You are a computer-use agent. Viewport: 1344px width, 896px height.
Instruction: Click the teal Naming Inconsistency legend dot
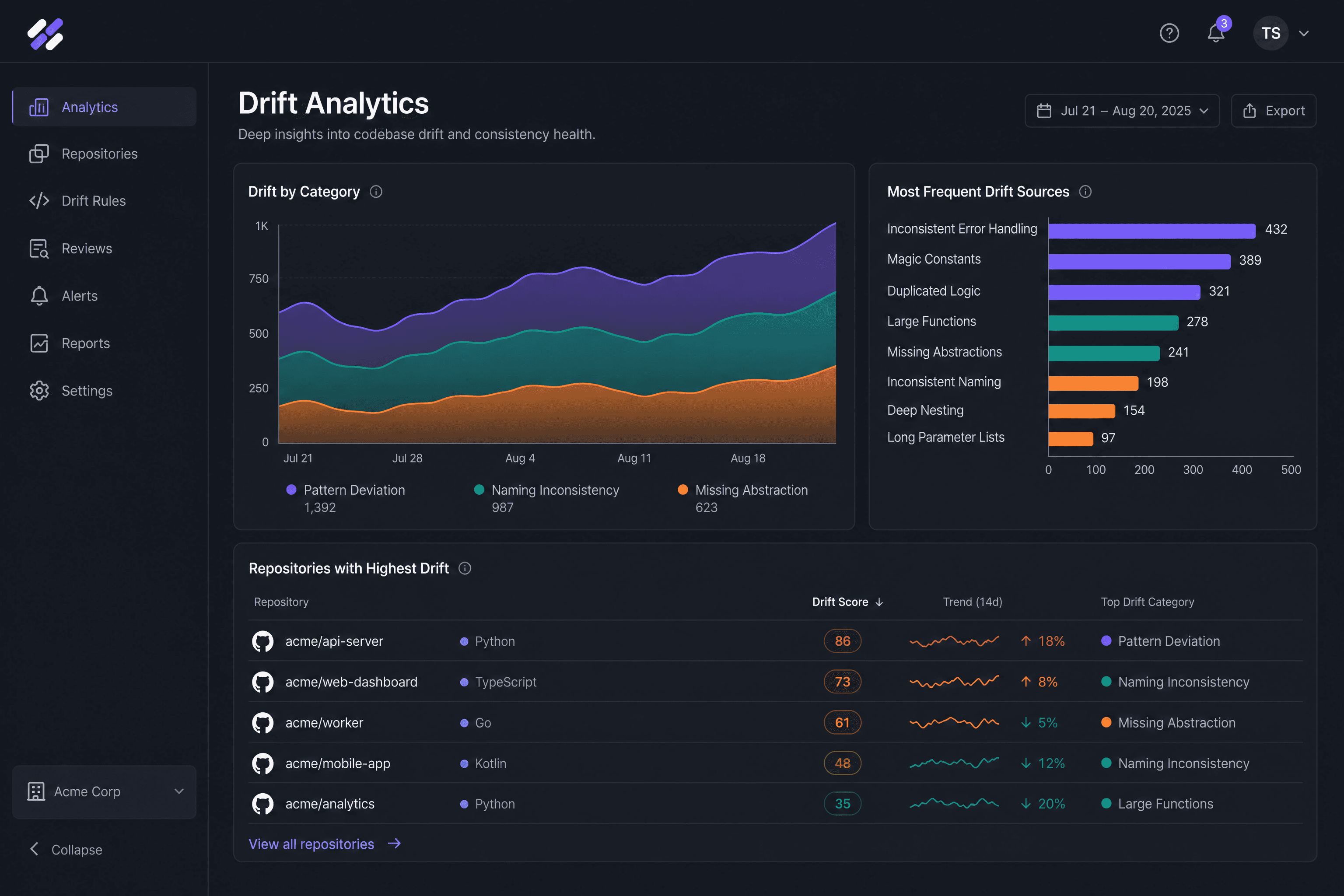pyautogui.click(x=479, y=490)
